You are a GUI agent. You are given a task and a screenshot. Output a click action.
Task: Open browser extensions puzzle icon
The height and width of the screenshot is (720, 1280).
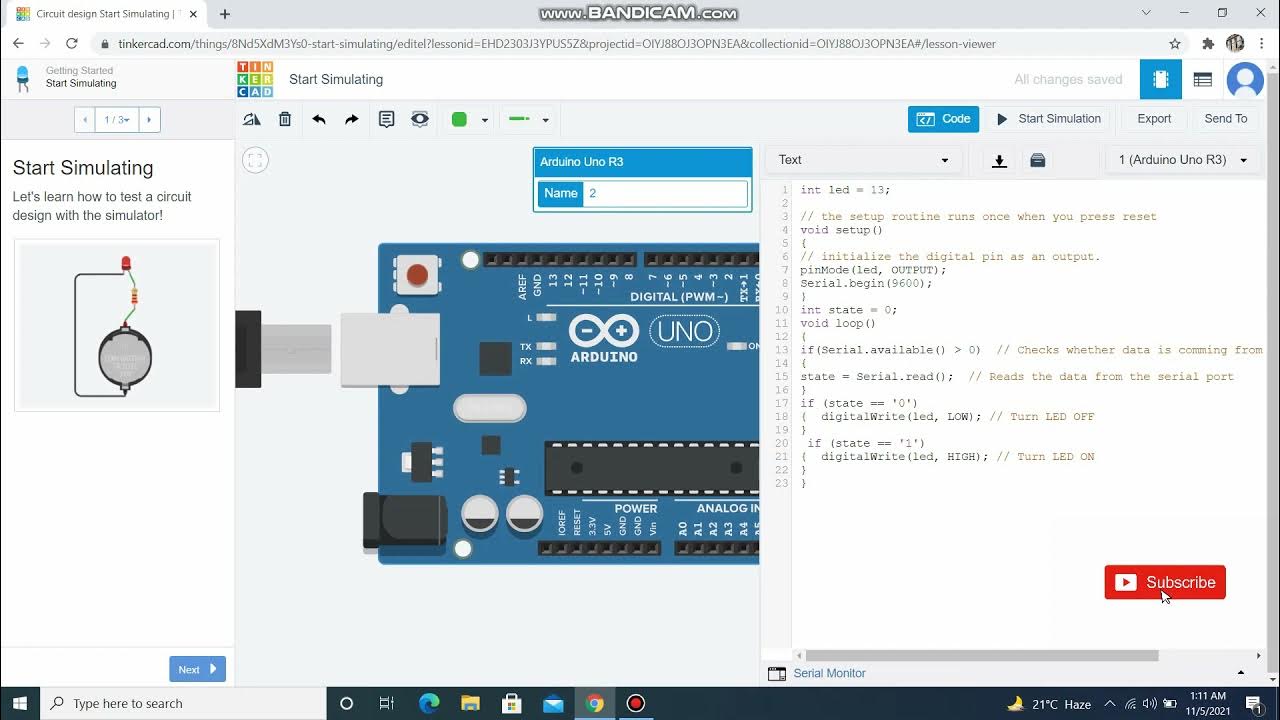click(1208, 44)
